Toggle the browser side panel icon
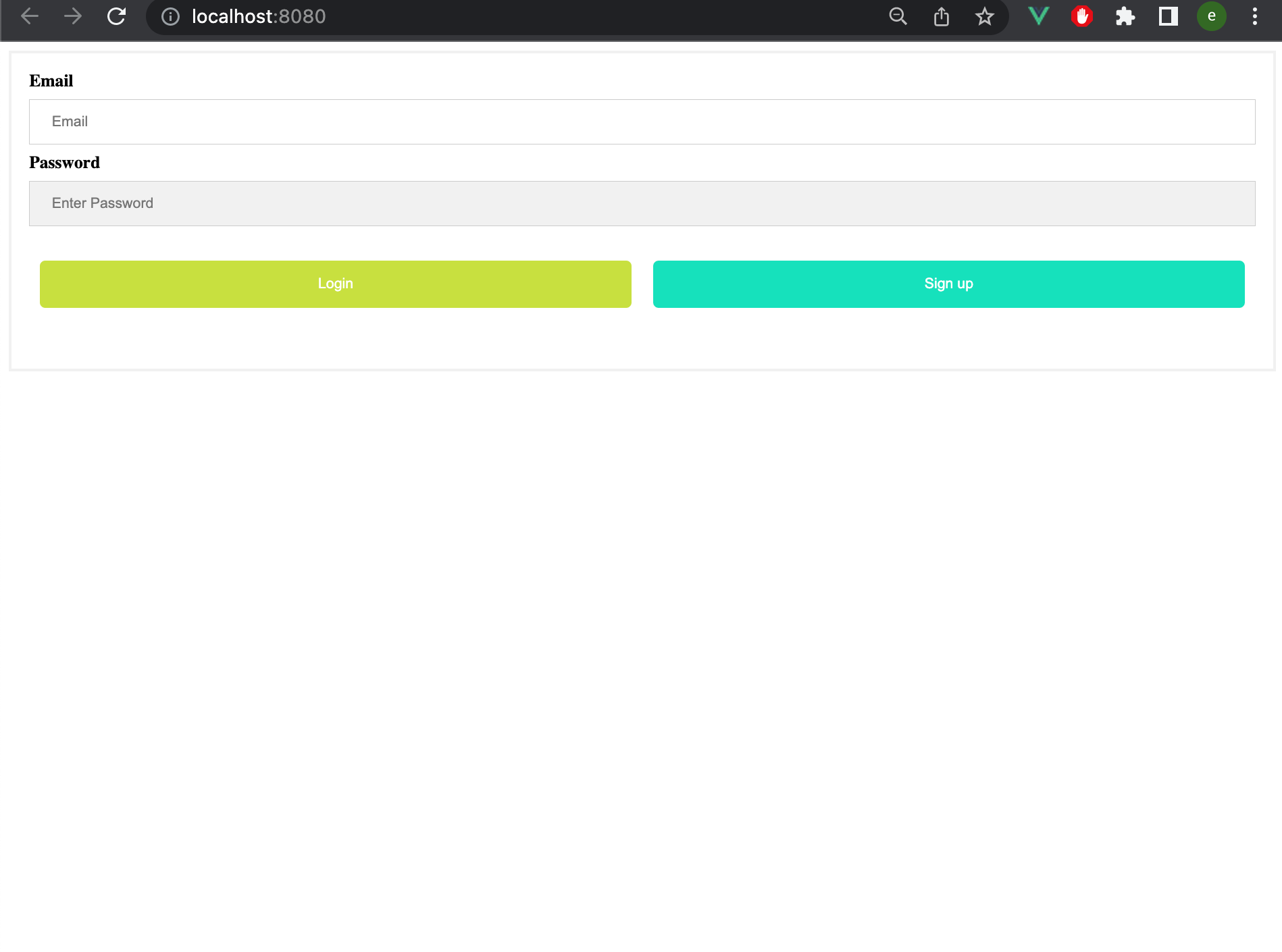Viewport: 1282px width, 952px height. [x=1169, y=16]
